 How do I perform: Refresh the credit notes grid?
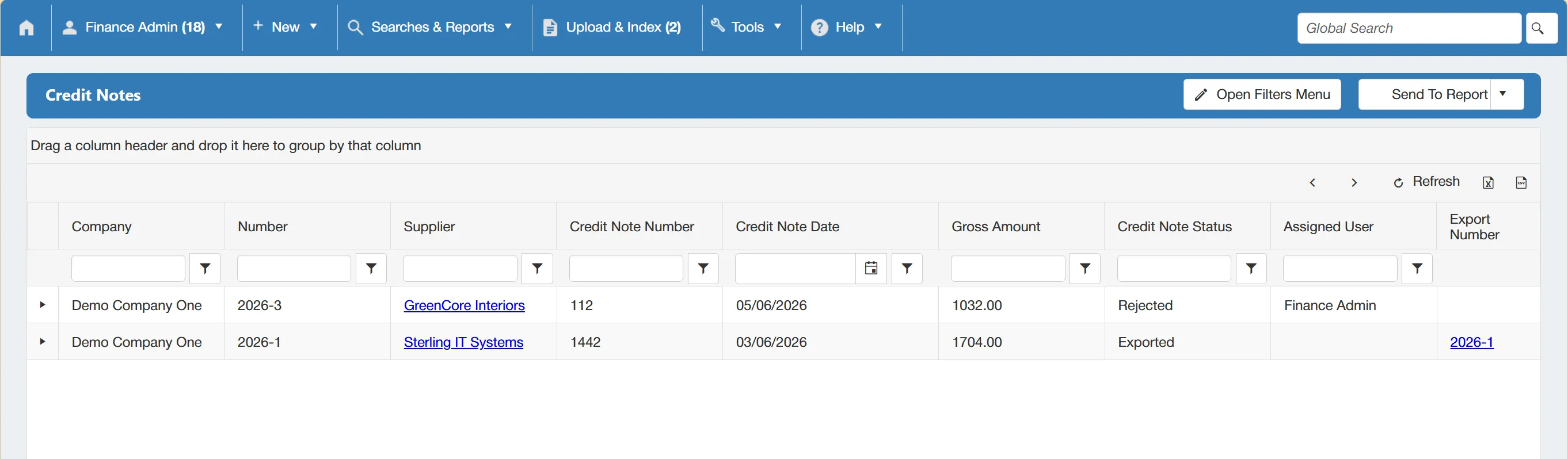[1426, 182]
